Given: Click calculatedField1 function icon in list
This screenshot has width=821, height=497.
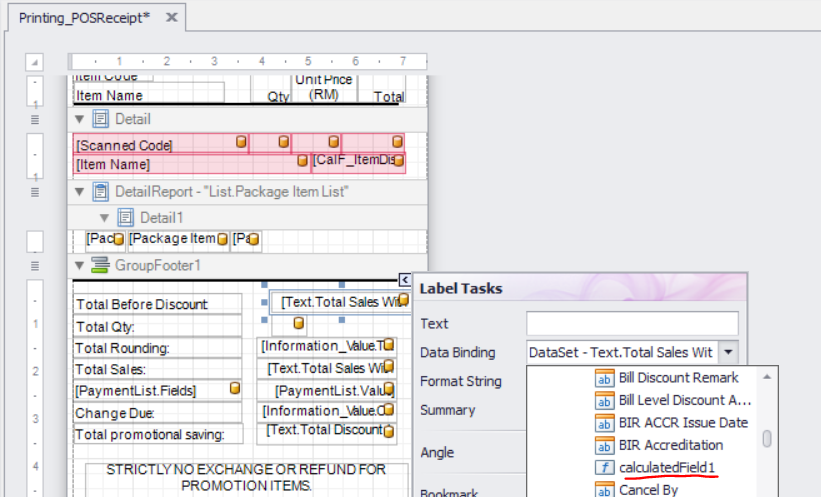Looking at the screenshot, I should click(x=604, y=467).
